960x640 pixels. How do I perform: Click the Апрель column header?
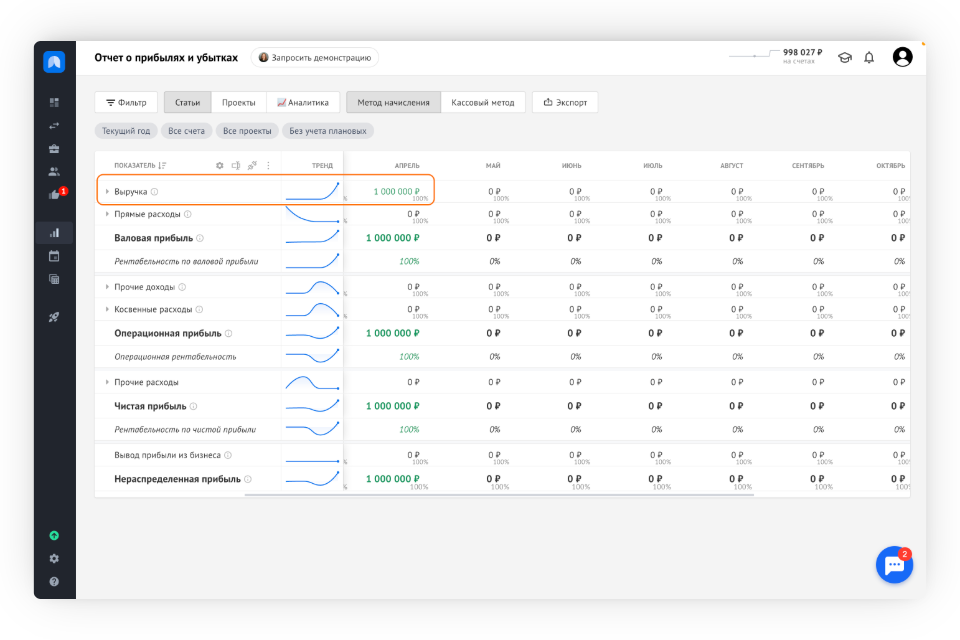[x=407, y=166]
